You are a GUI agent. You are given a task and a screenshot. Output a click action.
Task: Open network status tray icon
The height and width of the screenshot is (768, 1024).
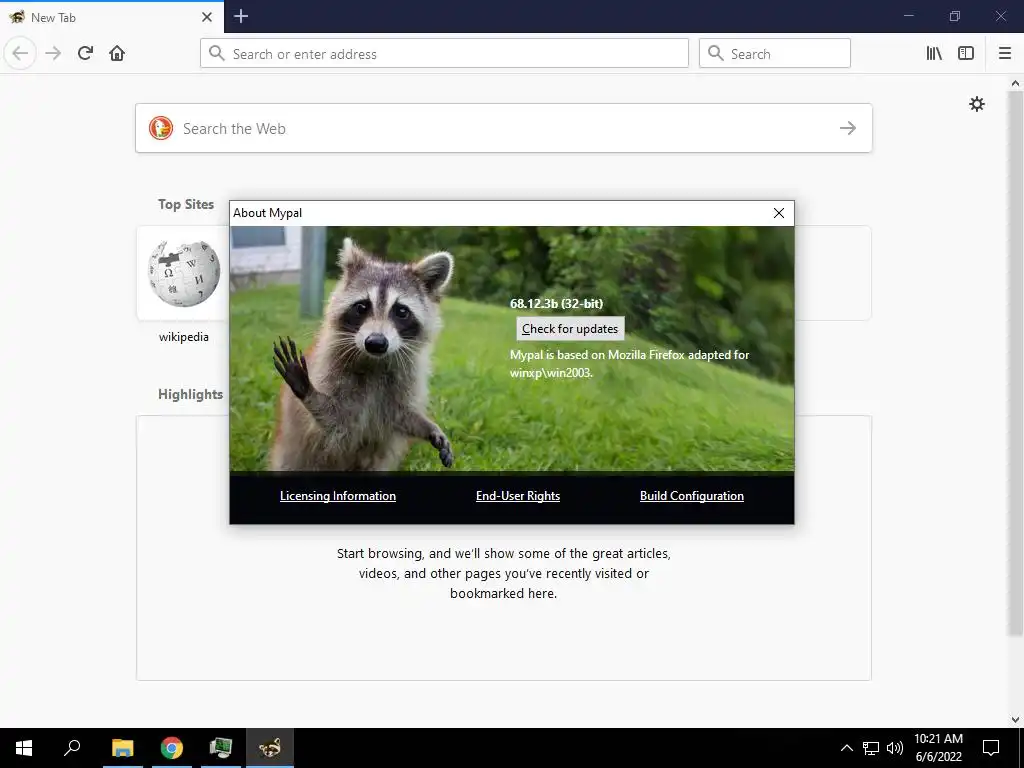coord(871,748)
